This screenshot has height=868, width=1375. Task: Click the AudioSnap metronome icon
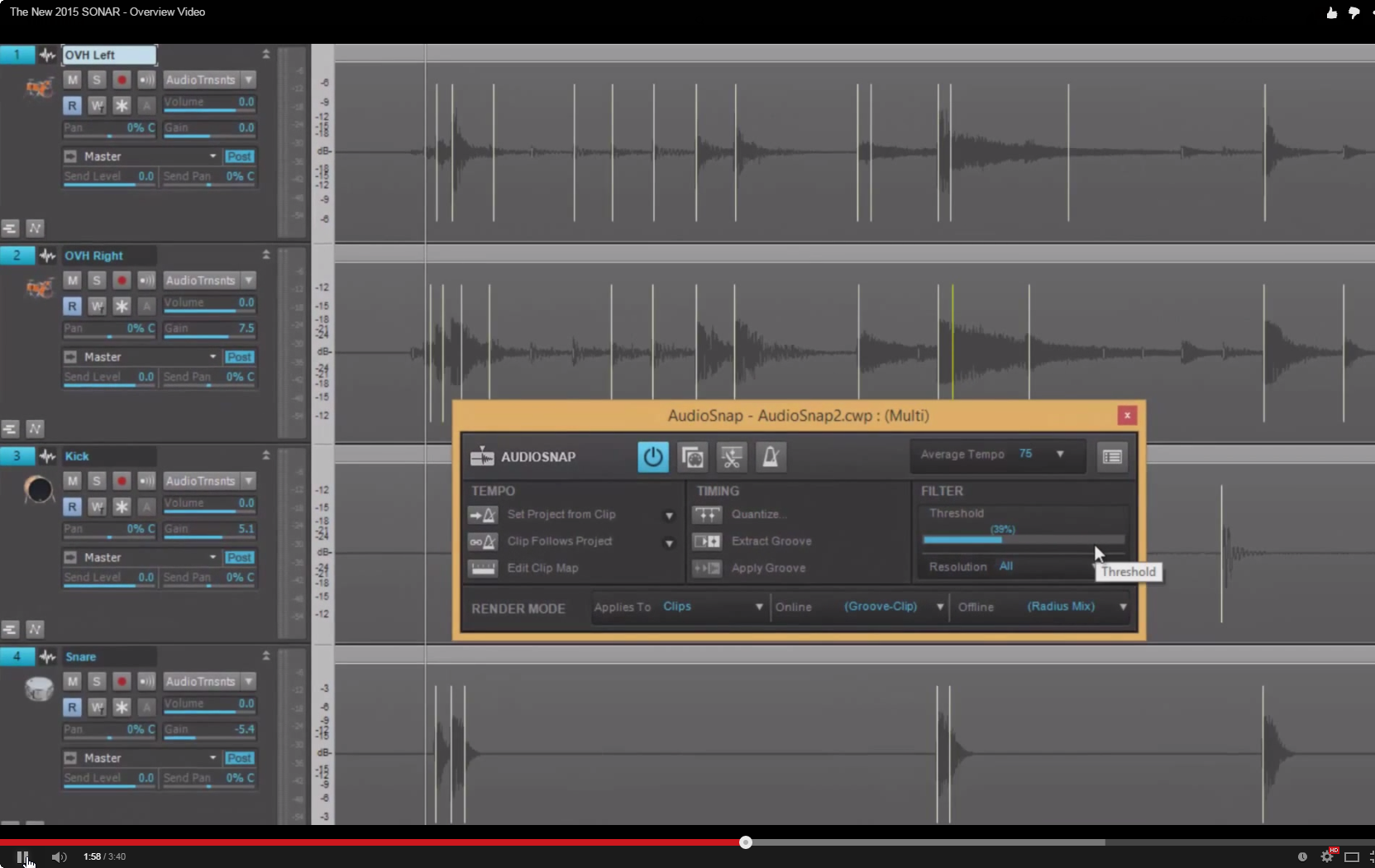point(770,456)
